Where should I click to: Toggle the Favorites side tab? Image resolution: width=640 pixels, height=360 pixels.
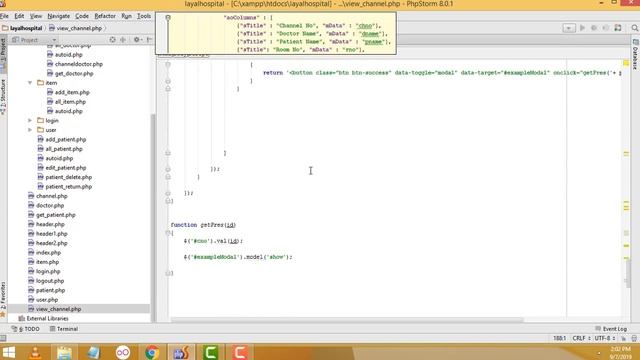[x=3, y=299]
